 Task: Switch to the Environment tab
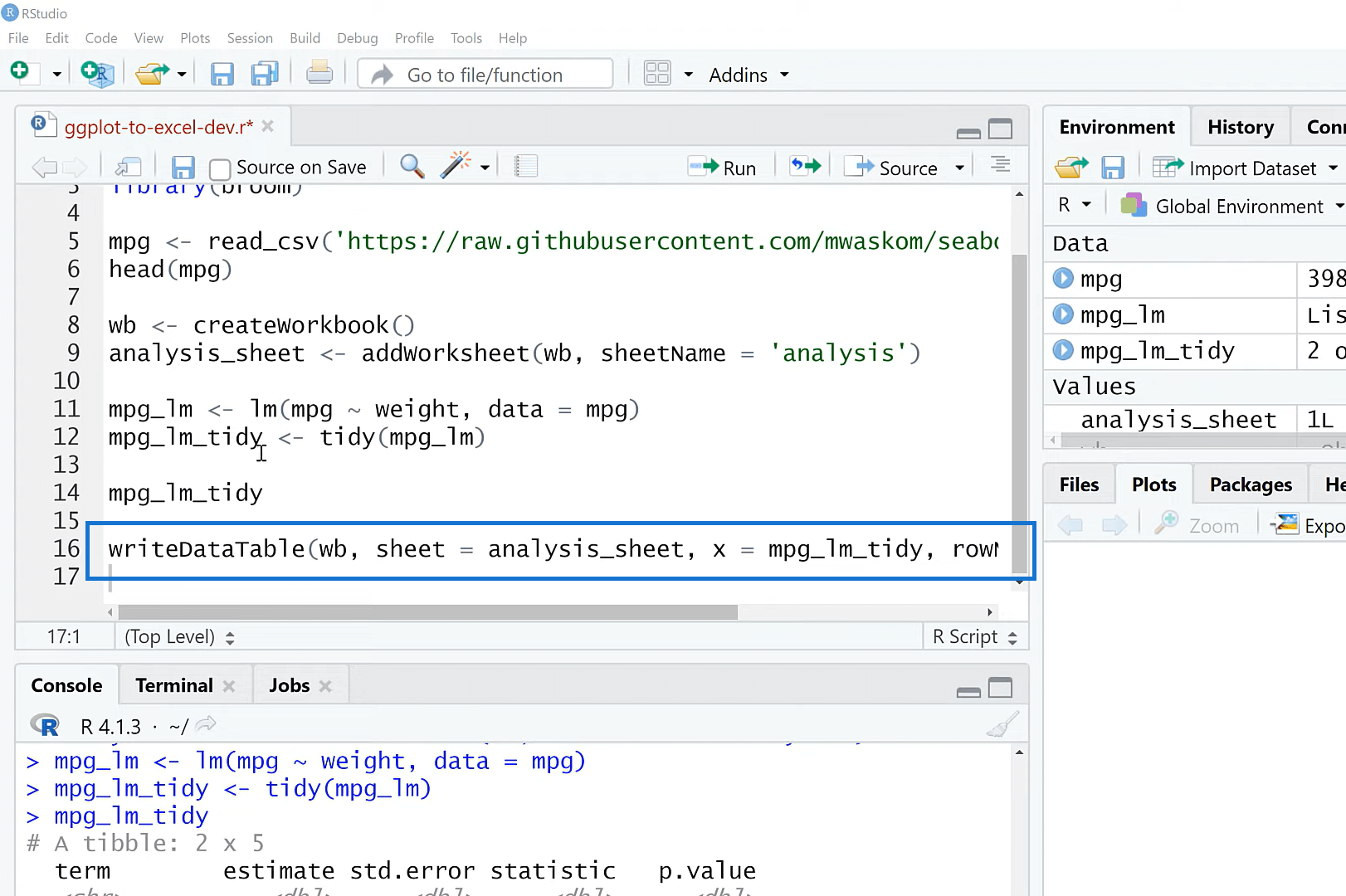(x=1117, y=127)
